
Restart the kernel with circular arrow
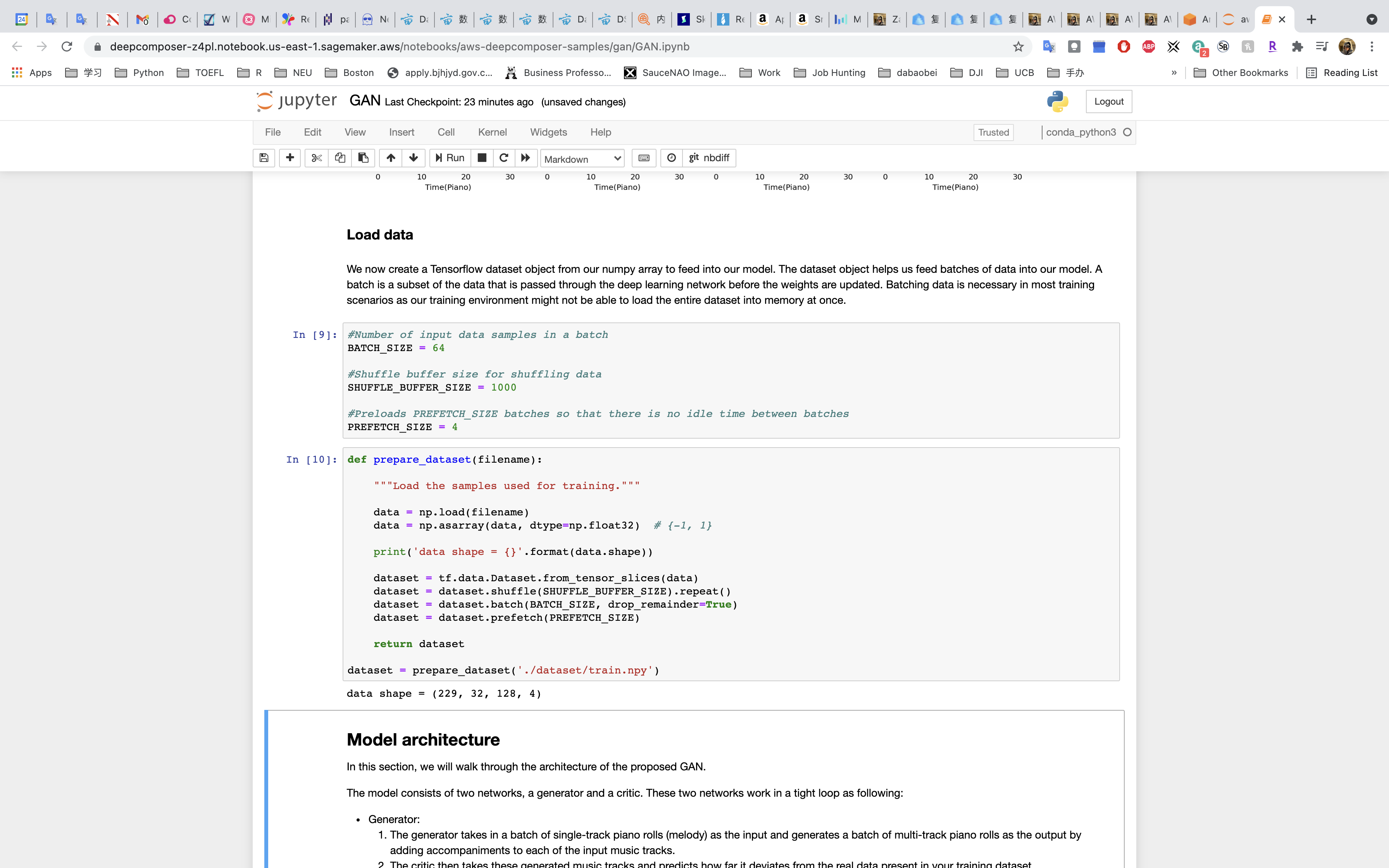tap(504, 158)
